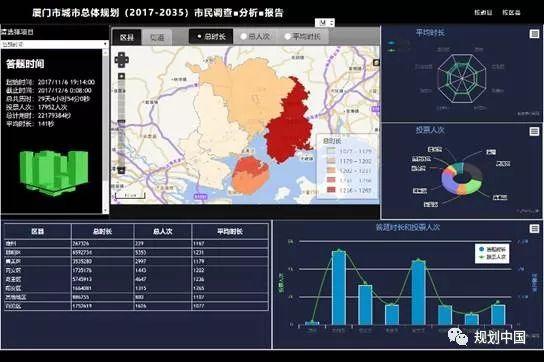Click the 平均时长 radar chart title
Image resolution: width=544 pixels, height=362 pixels.
(430, 33)
